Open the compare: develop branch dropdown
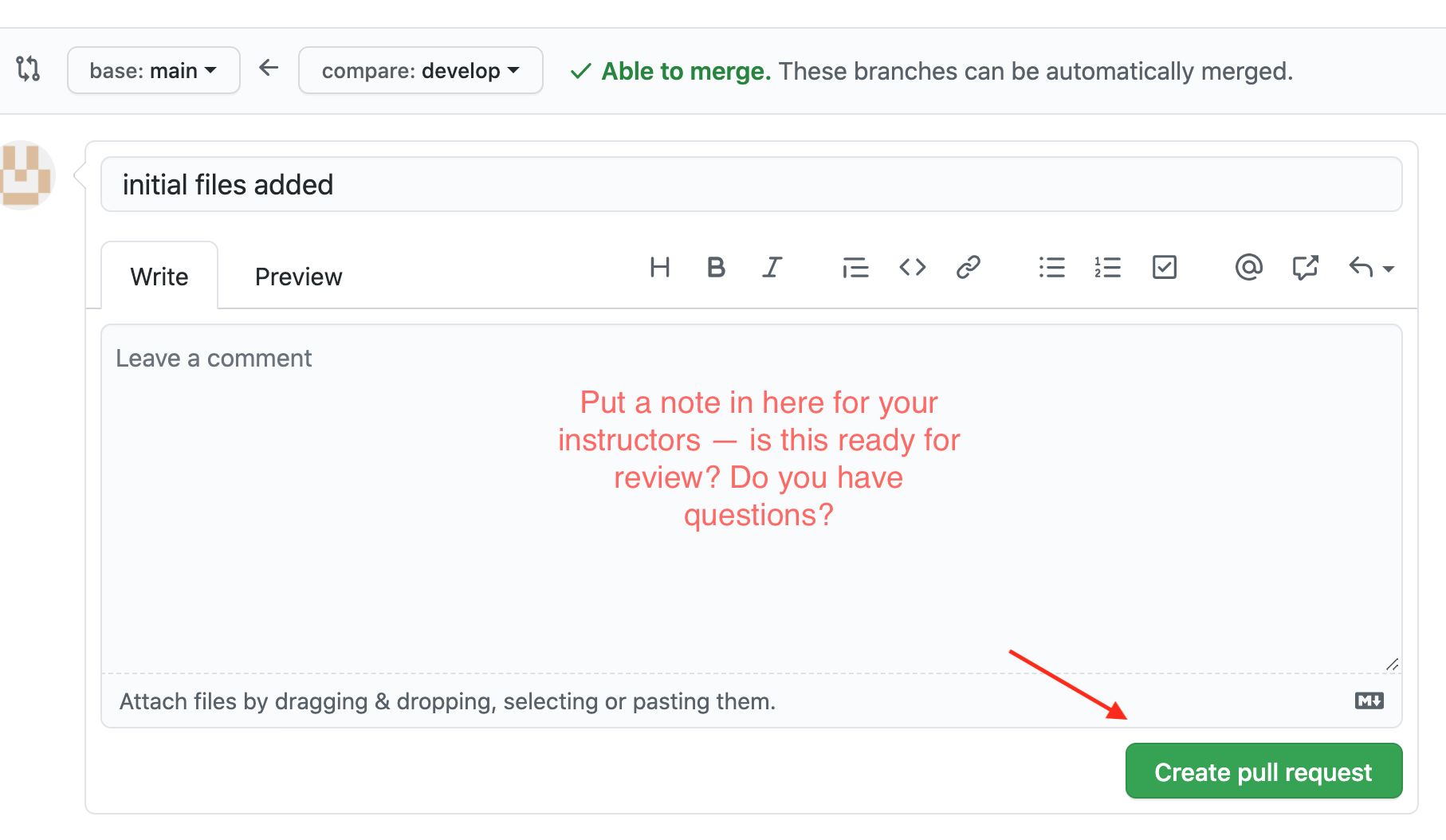Viewport: 1446px width, 840px height. pos(420,71)
